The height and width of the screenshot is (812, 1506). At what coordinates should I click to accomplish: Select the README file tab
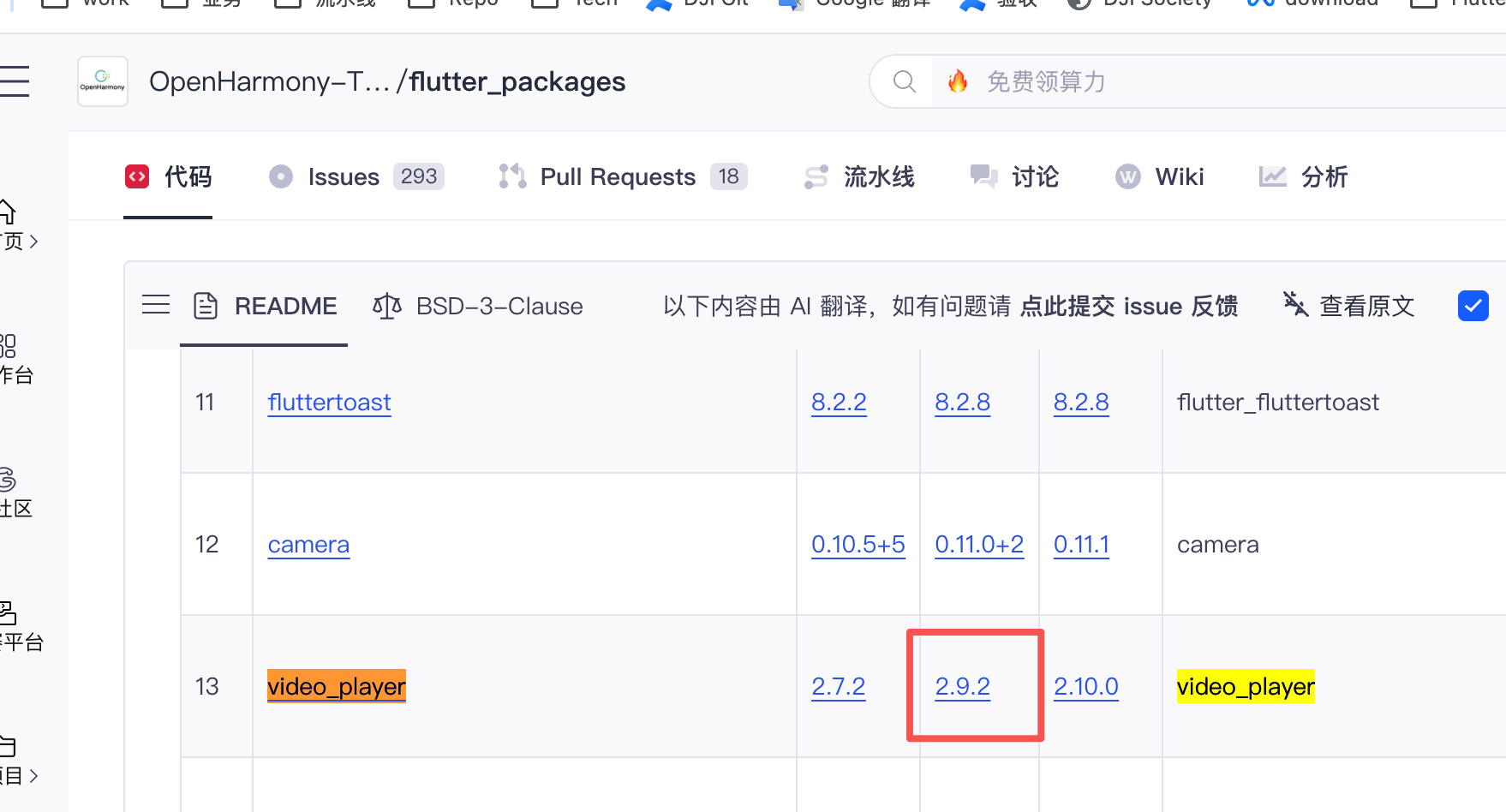266,306
